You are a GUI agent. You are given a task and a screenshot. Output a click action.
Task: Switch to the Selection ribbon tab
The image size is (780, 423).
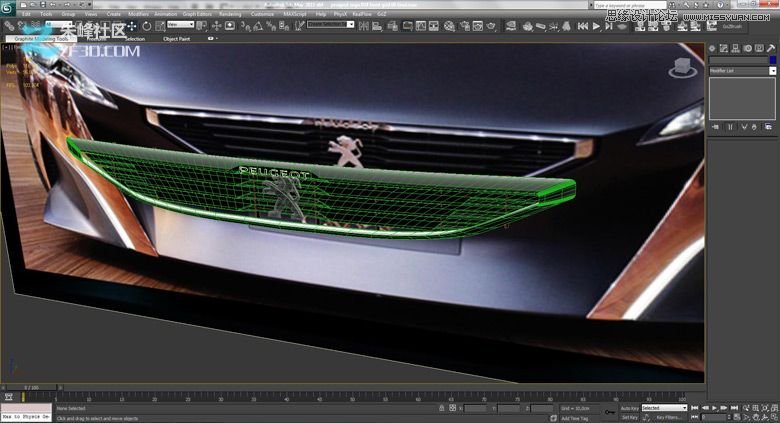(135, 38)
